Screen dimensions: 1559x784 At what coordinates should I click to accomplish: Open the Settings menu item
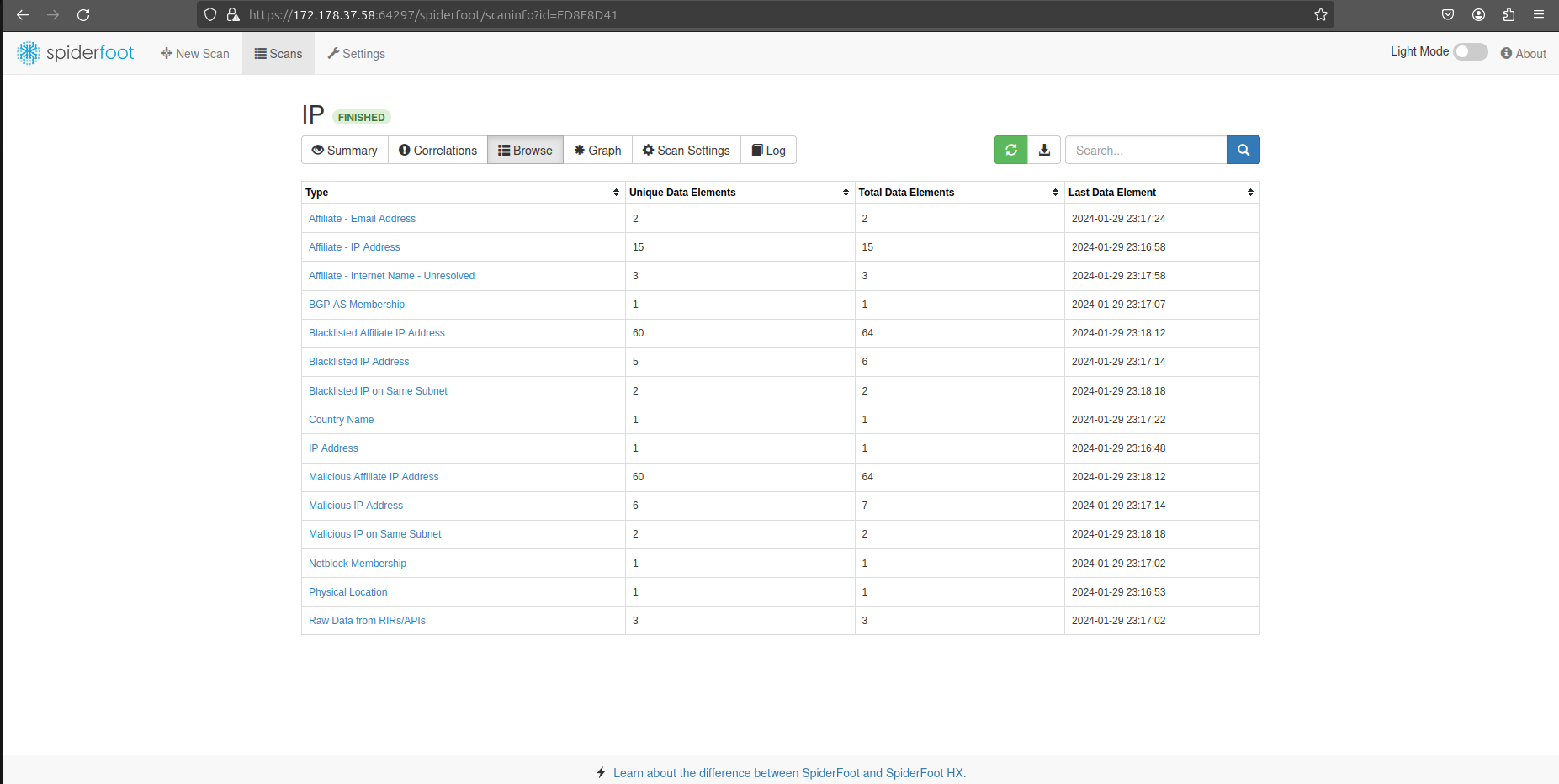coord(357,53)
